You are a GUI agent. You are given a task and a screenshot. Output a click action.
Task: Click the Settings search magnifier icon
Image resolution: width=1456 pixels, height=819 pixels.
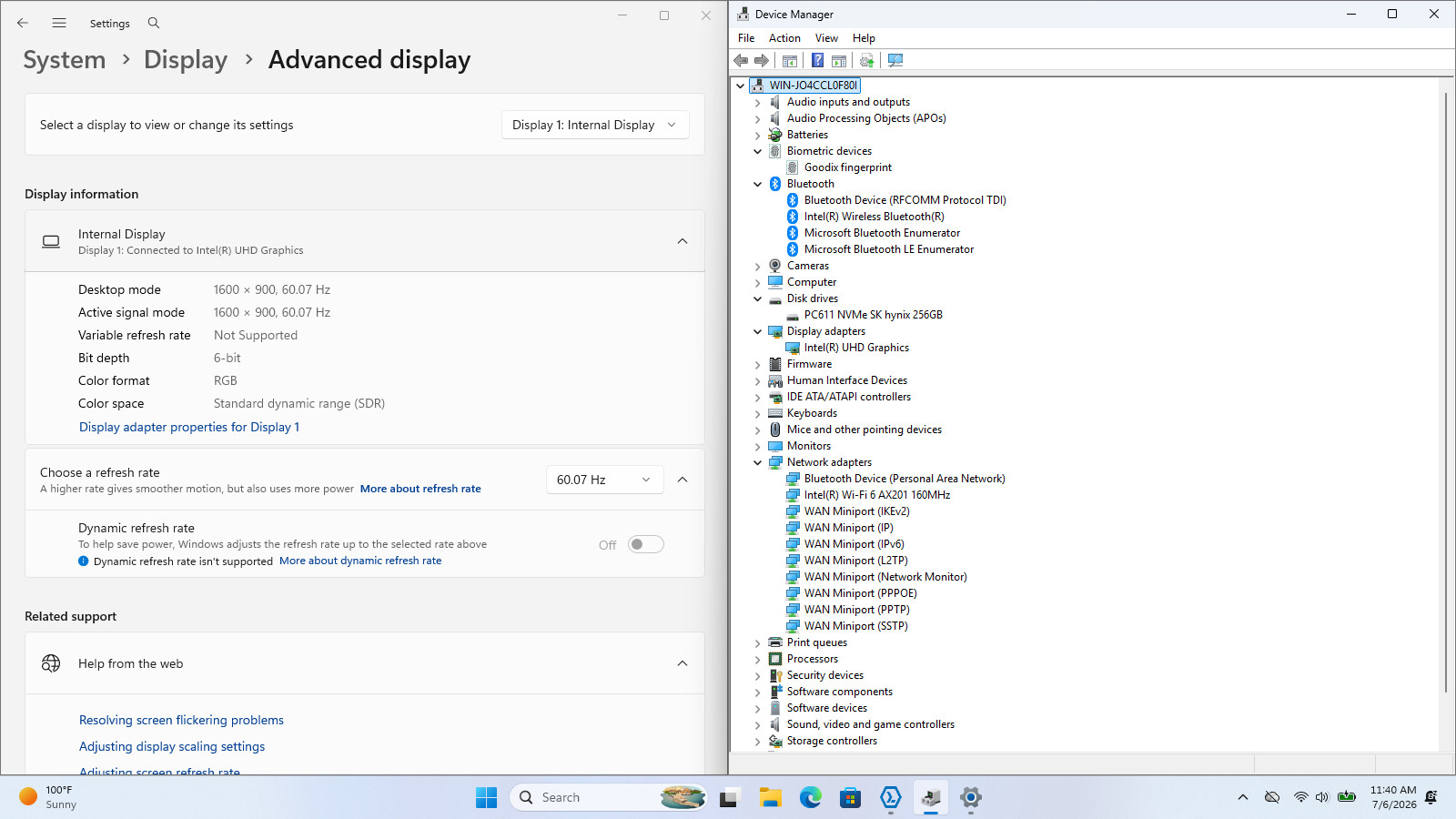tap(154, 23)
